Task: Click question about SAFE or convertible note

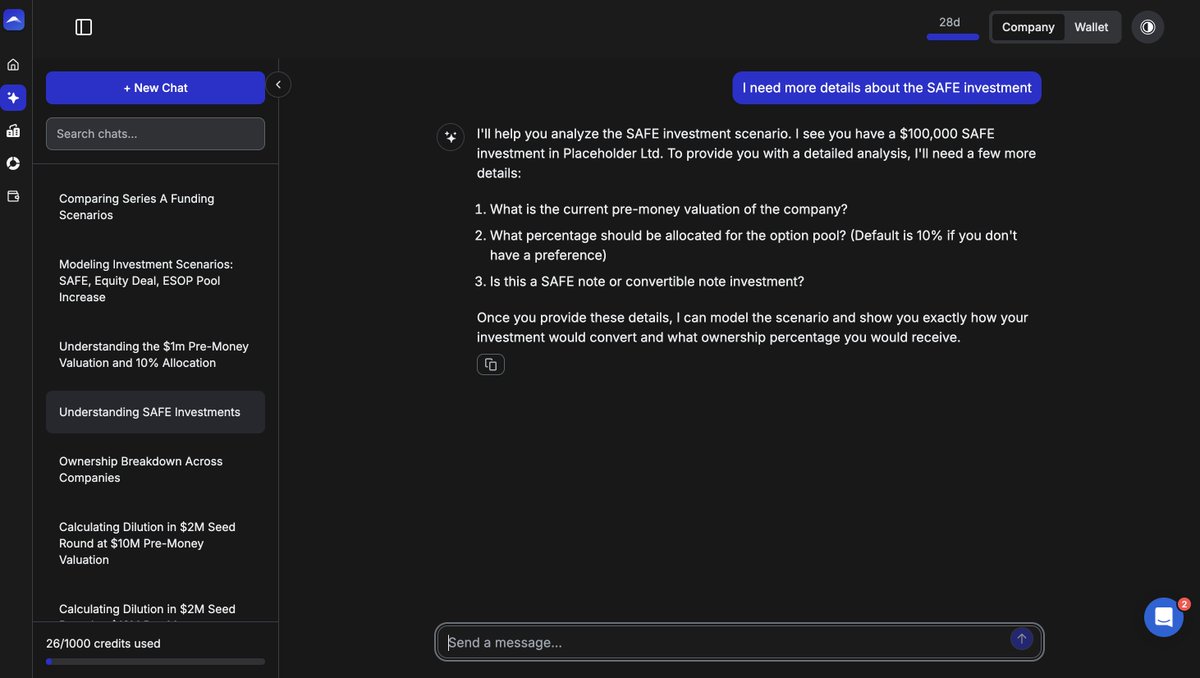Action: coord(646,281)
